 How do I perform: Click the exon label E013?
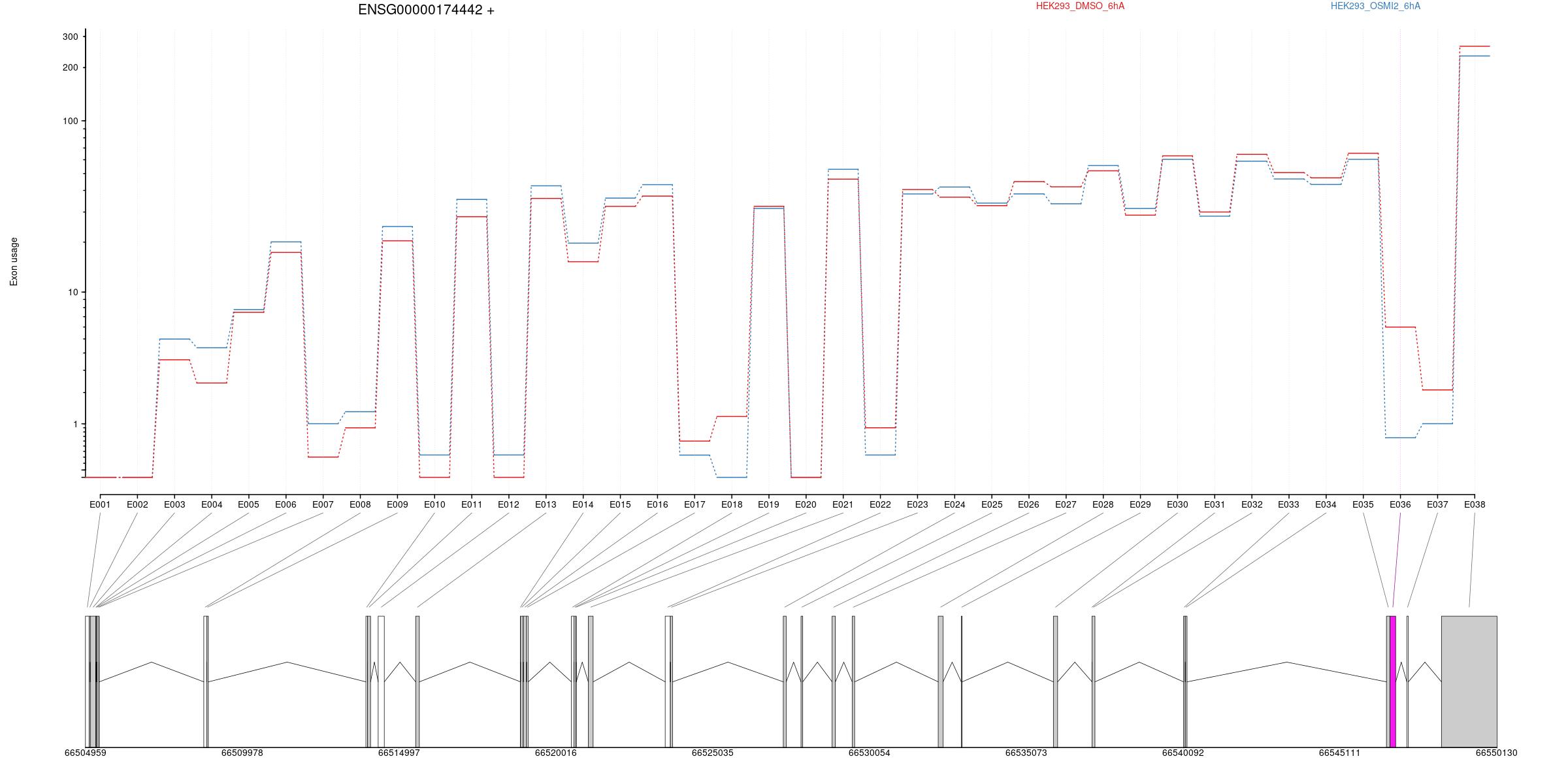pos(546,504)
